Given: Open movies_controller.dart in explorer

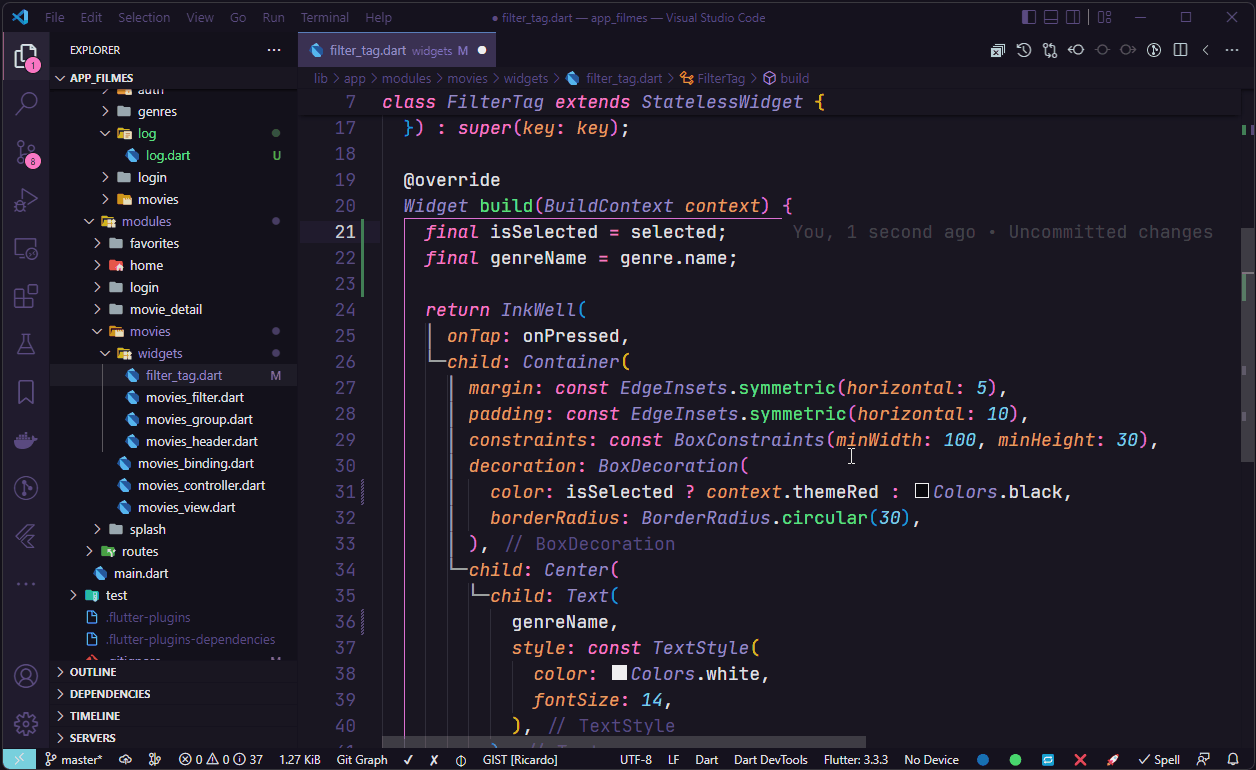Looking at the screenshot, I should coord(201,485).
